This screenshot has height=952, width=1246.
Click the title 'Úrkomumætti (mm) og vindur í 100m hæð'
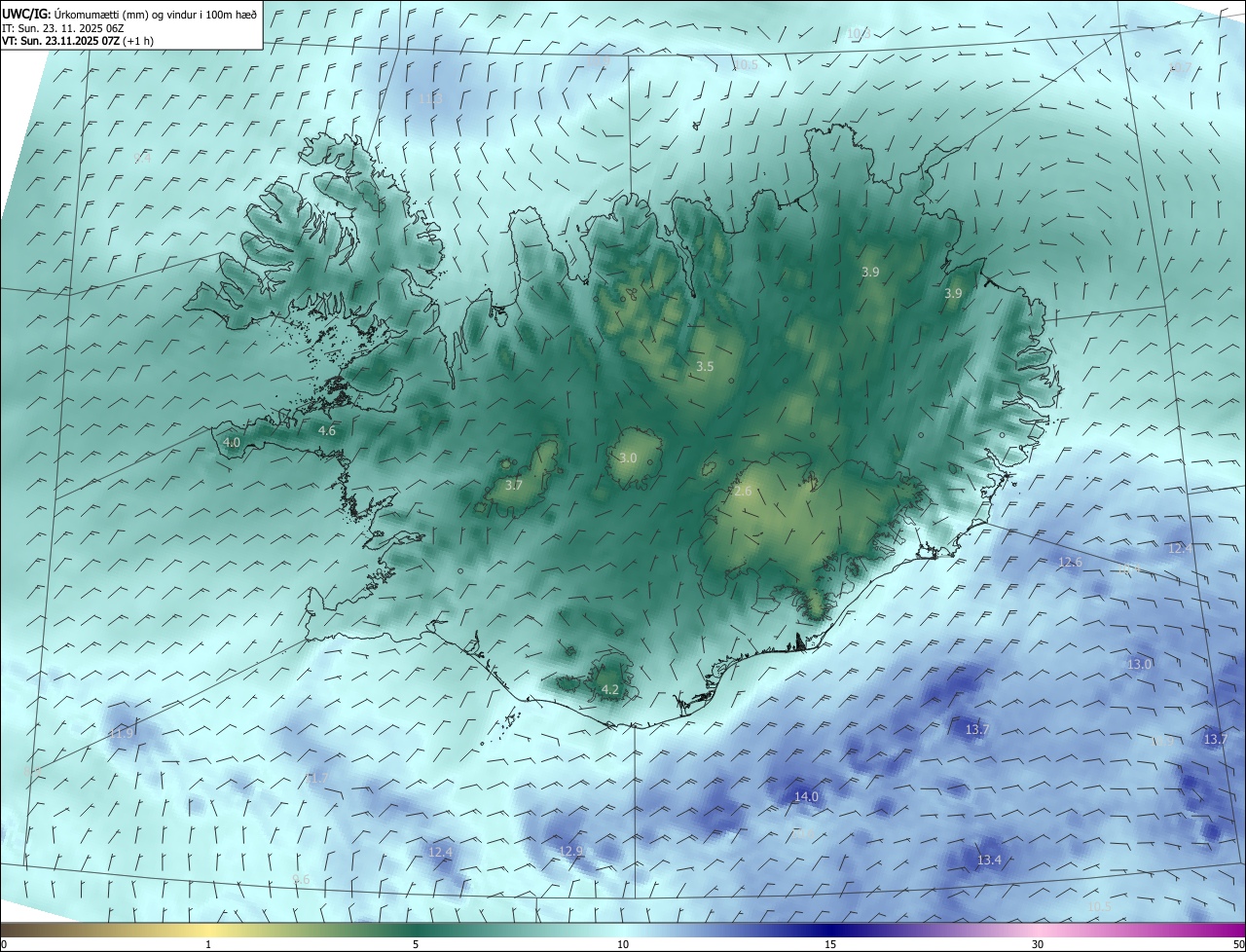(x=156, y=15)
